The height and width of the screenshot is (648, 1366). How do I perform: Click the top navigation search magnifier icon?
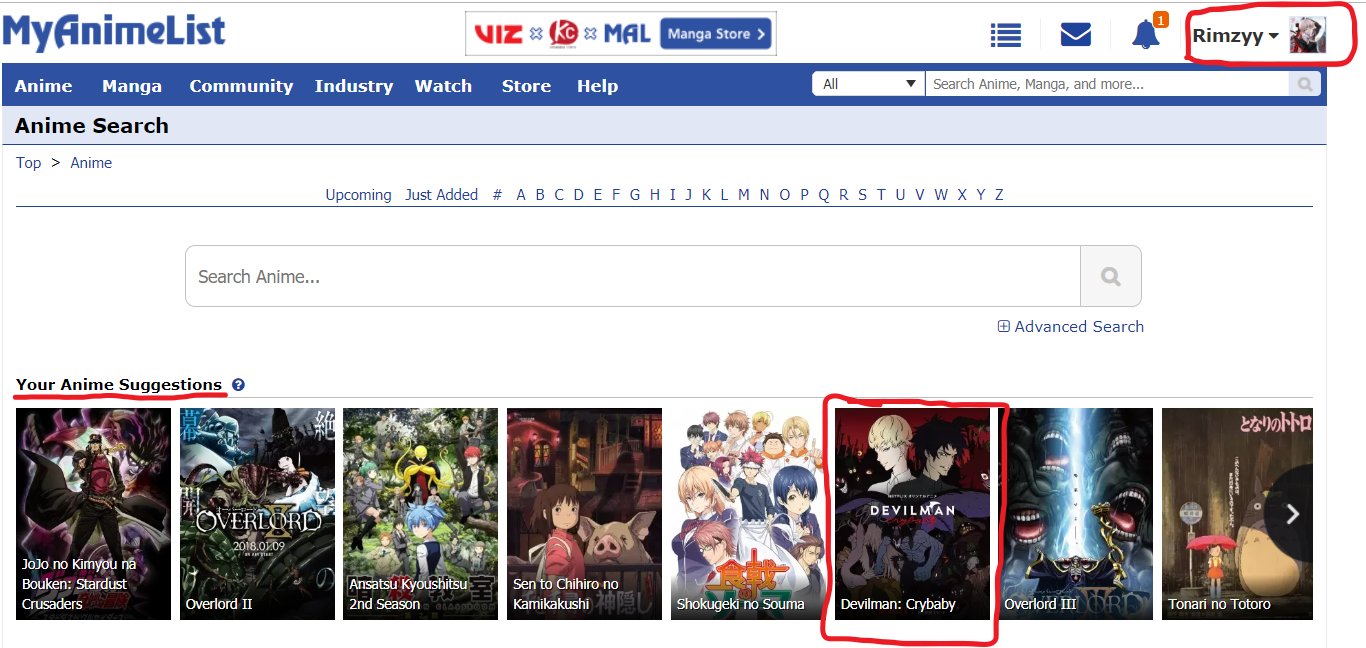1304,85
